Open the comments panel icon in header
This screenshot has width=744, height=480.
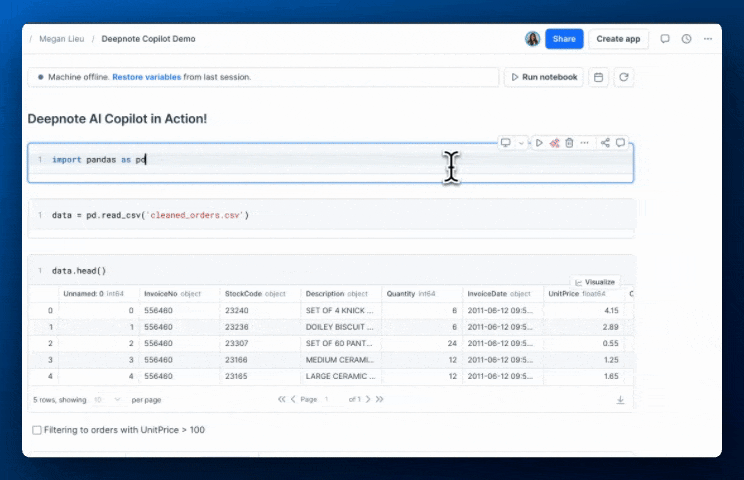[x=665, y=39]
